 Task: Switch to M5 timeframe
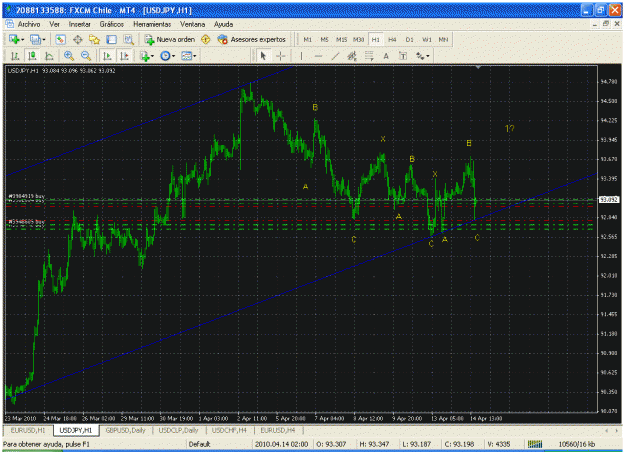[324, 39]
